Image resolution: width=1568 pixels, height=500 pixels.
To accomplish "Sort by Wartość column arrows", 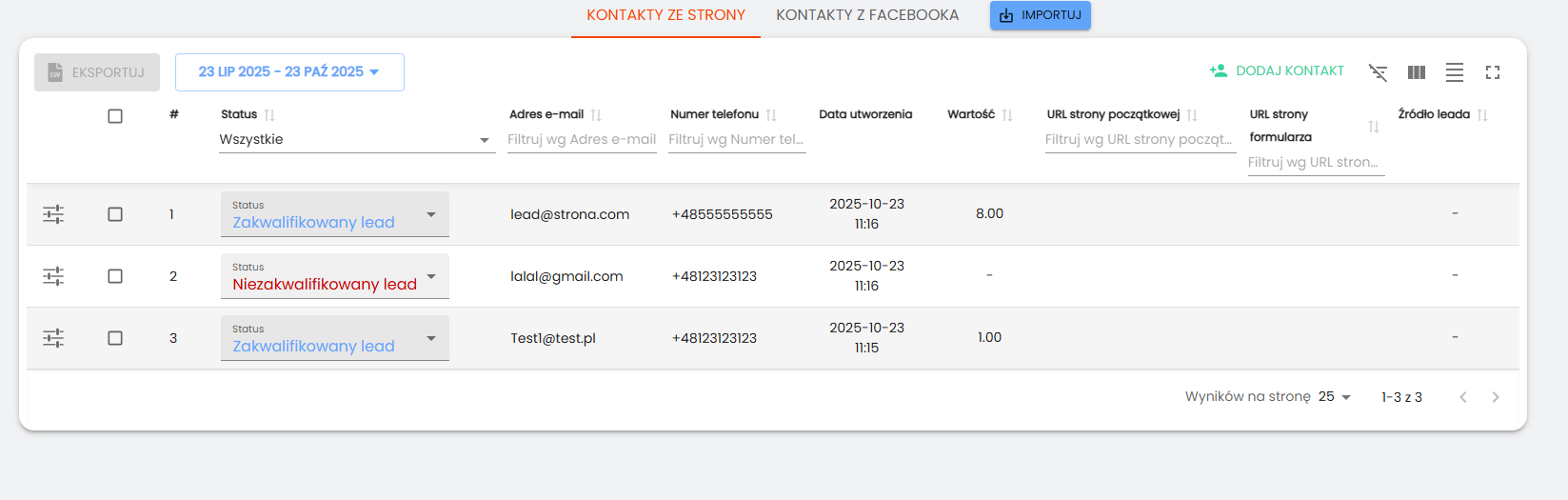I will [1007, 115].
